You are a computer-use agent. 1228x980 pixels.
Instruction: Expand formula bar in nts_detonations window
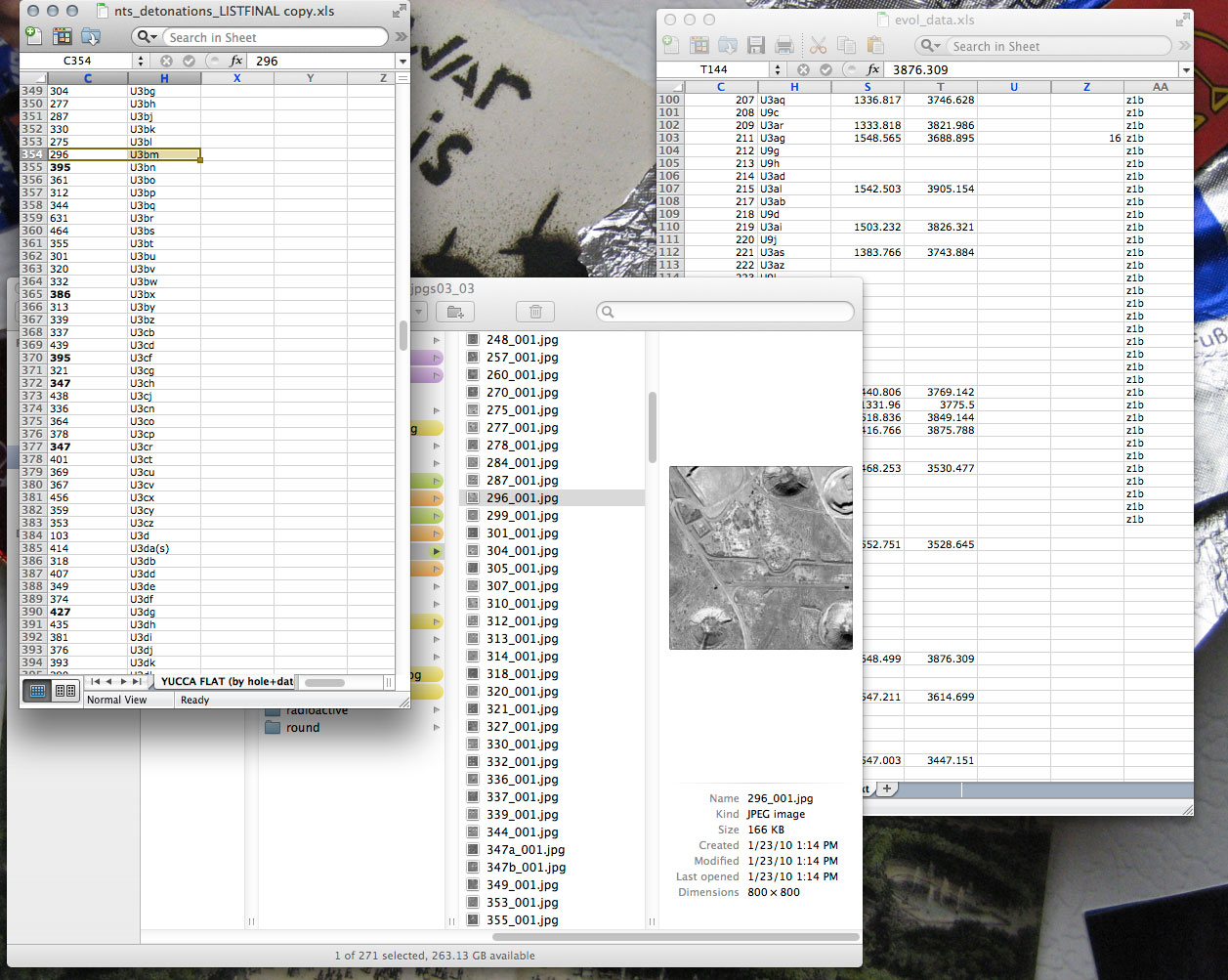click(402, 61)
